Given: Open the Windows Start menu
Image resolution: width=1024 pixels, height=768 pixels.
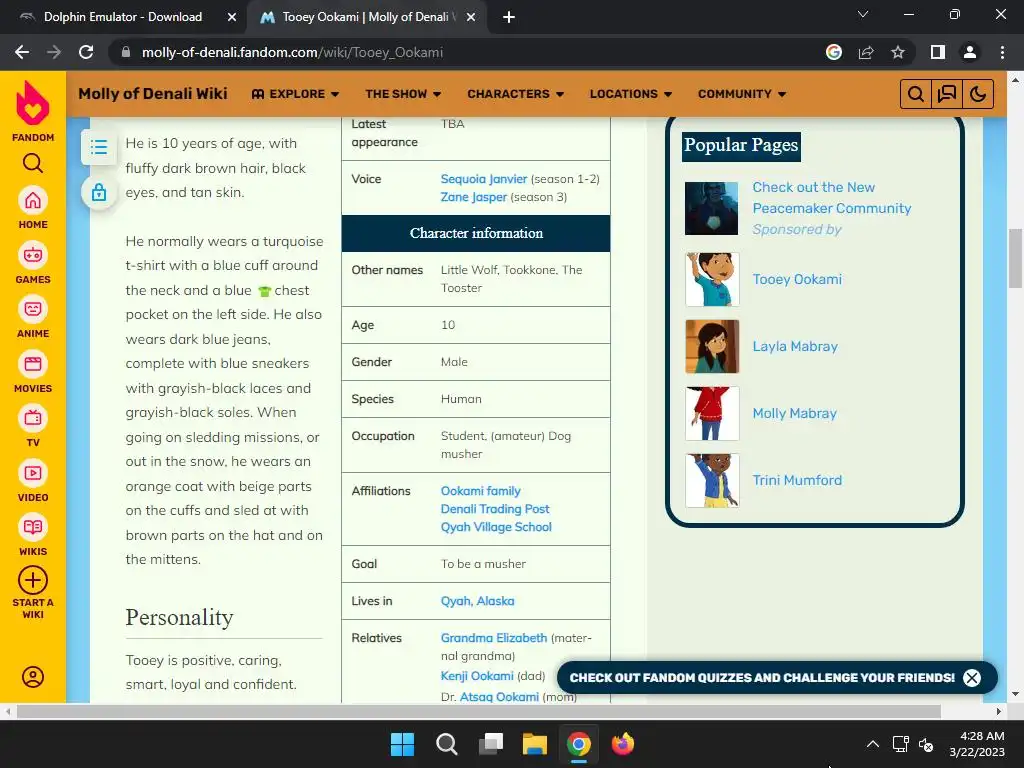Looking at the screenshot, I should [402, 744].
